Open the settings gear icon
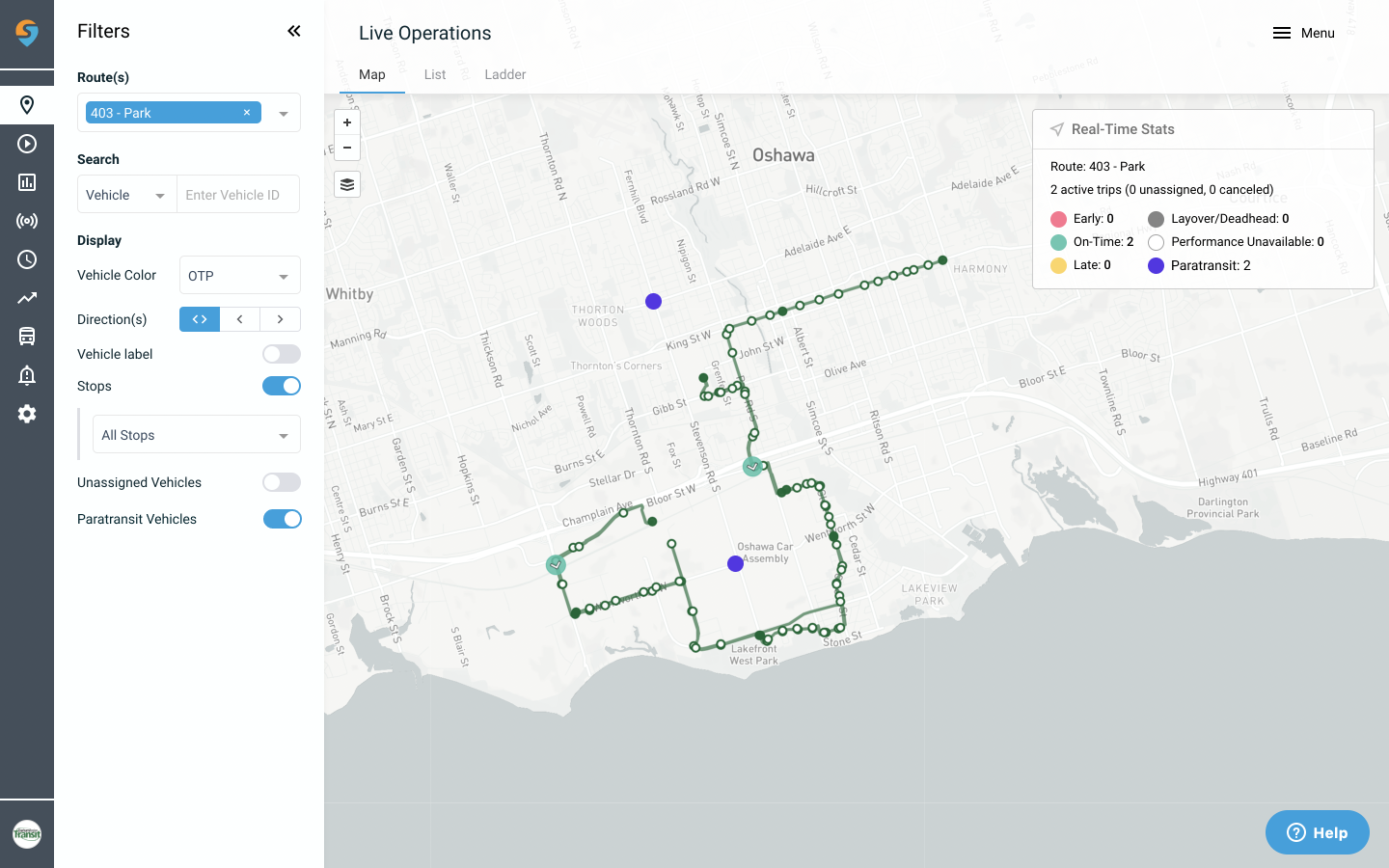Screen dimensions: 1389x868 [27, 413]
